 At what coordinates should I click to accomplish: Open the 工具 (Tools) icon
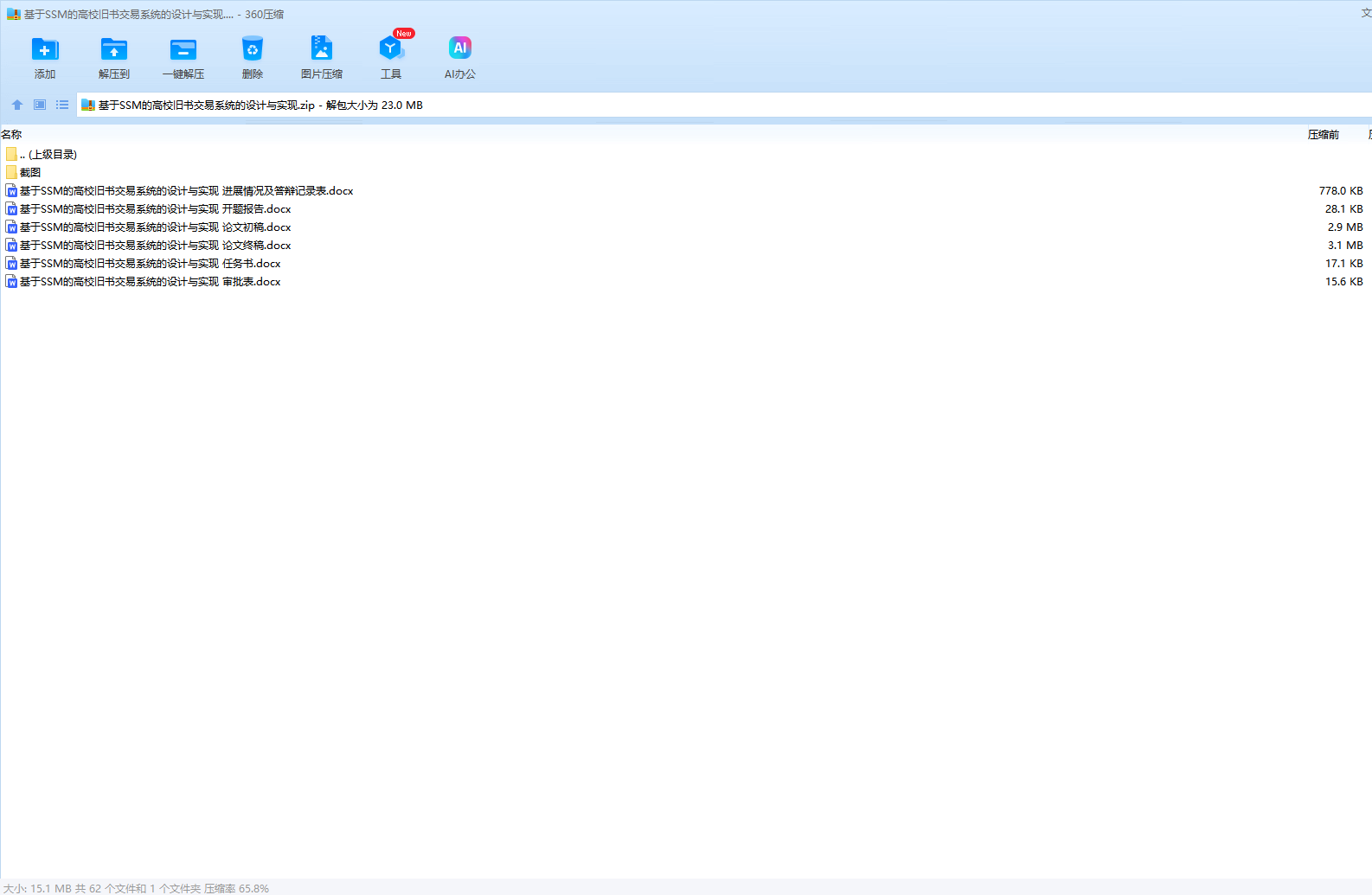click(x=391, y=49)
